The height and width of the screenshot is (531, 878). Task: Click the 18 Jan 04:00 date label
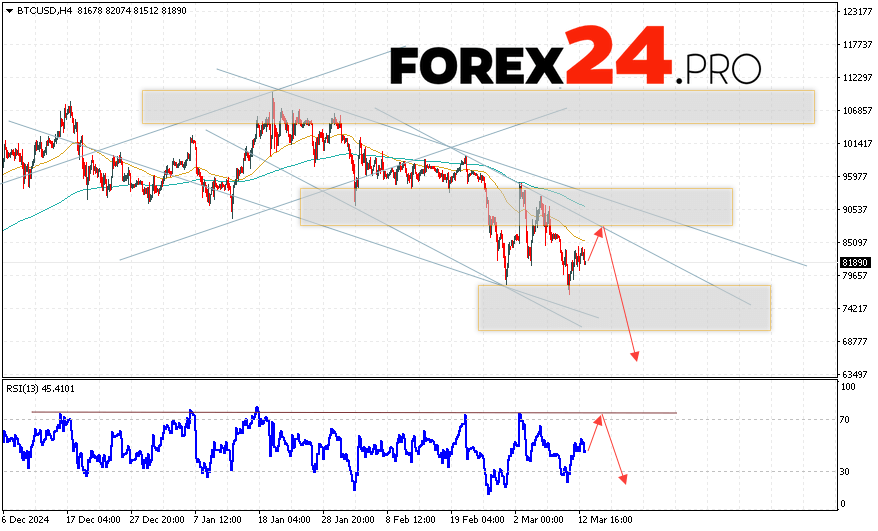pos(283,520)
